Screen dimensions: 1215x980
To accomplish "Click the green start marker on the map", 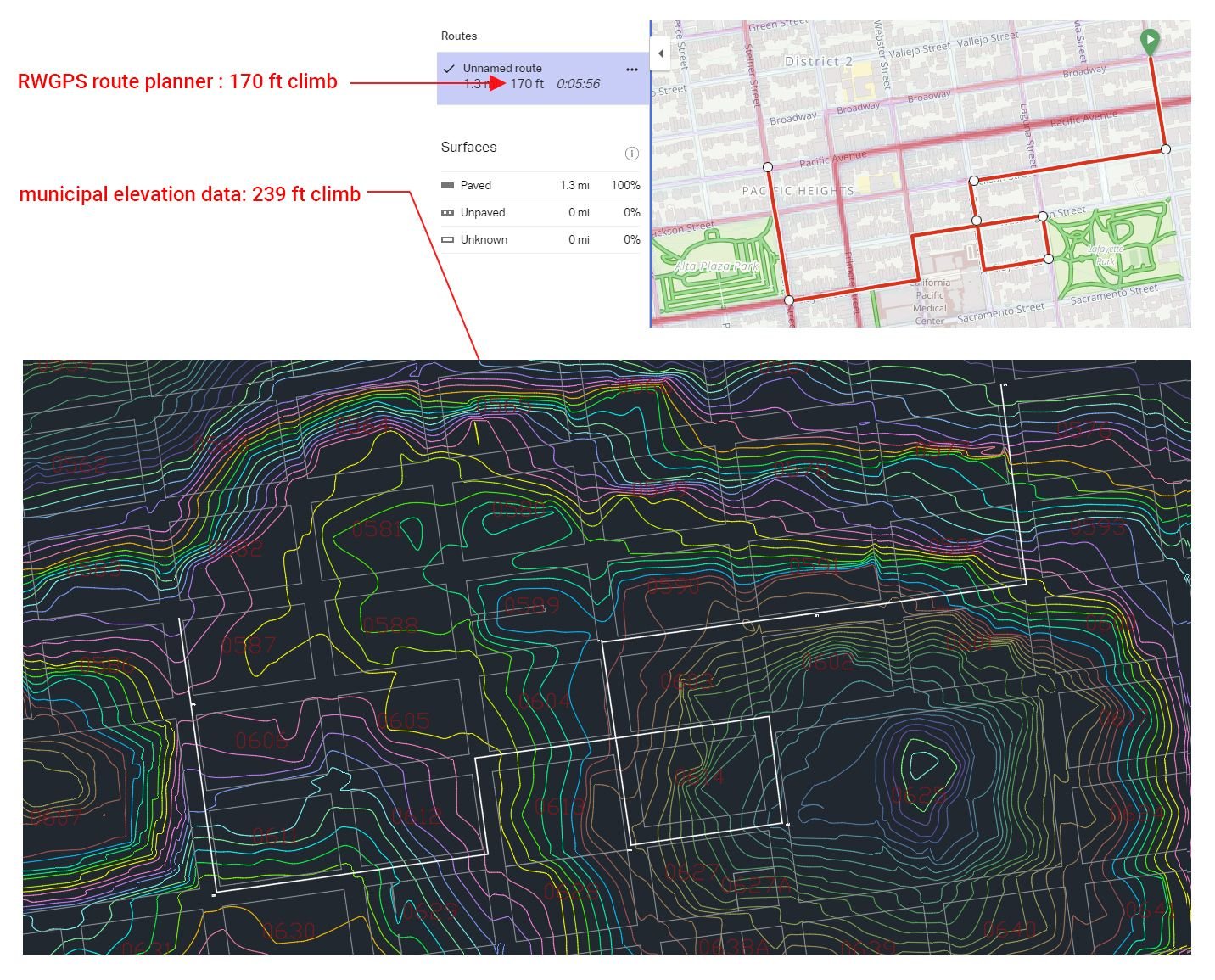I will coord(1150,41).
